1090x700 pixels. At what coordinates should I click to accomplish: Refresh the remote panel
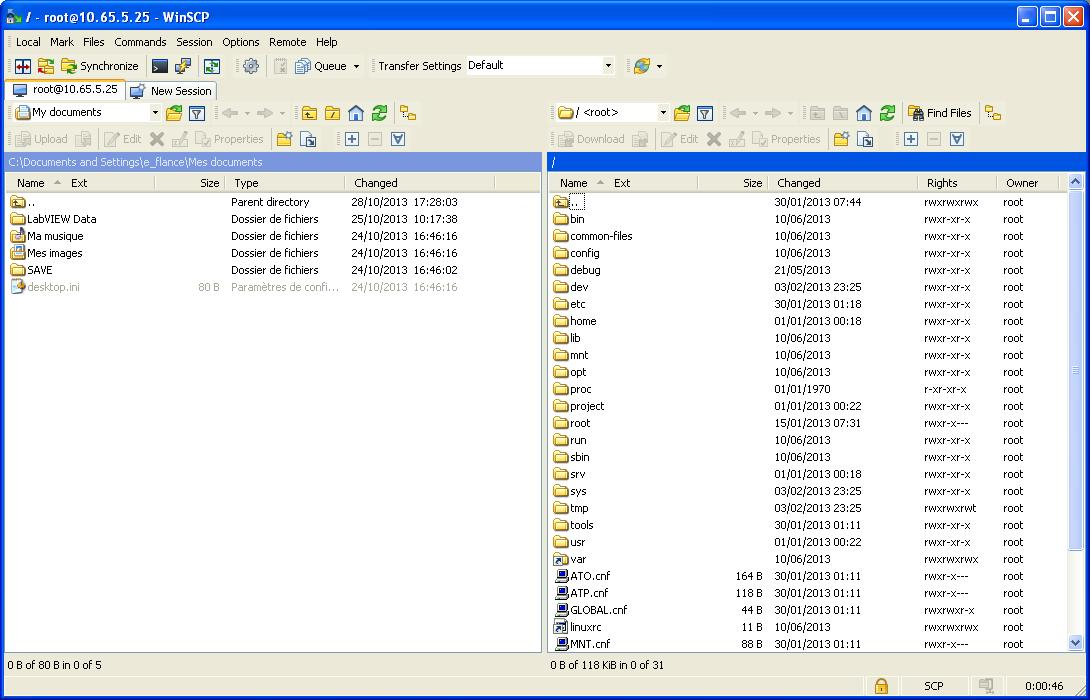[x=888, y=113]
